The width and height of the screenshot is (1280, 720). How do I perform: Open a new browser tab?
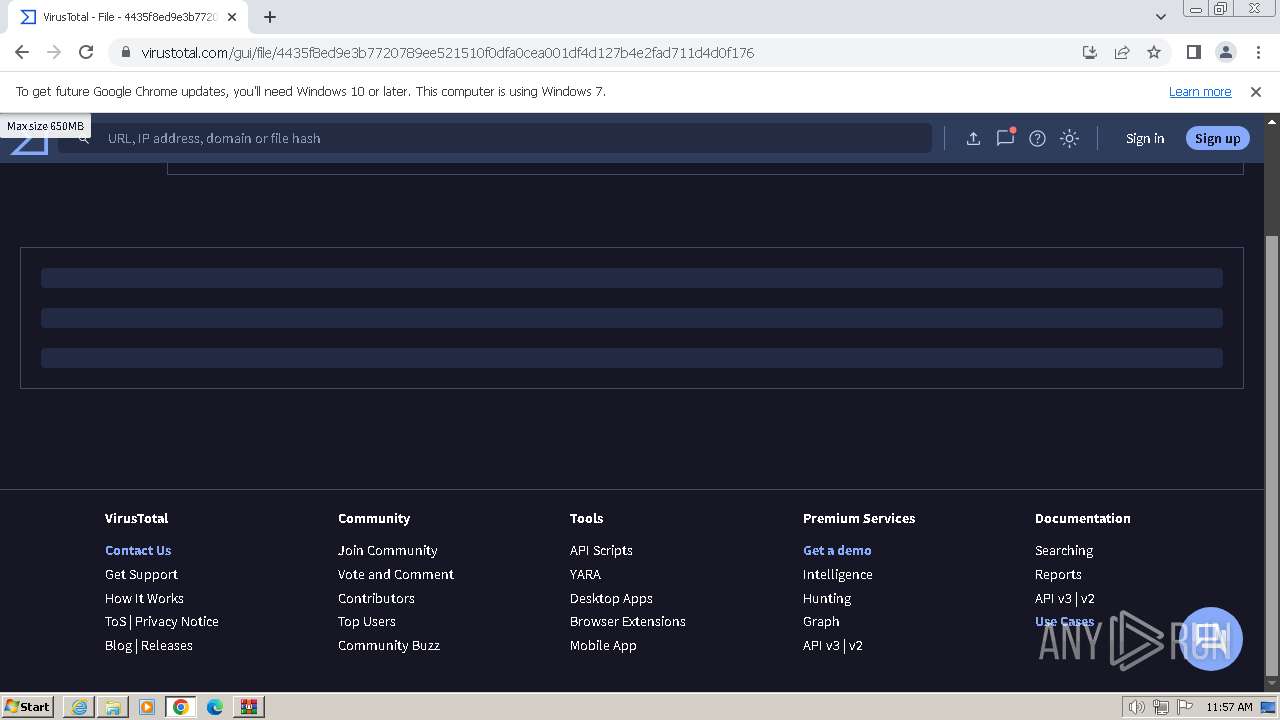click(x=270, y=17)
